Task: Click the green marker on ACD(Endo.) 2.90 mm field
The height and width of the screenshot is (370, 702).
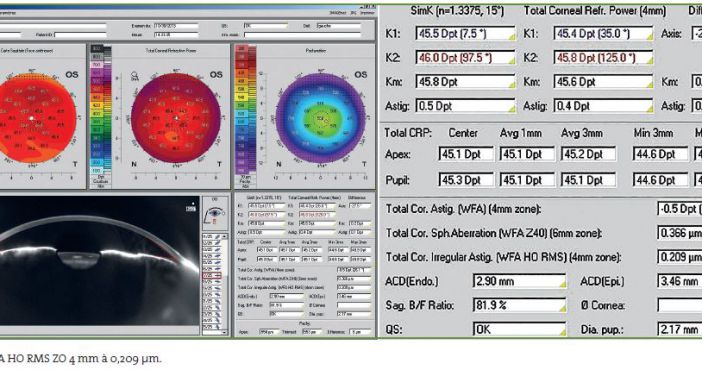Action: [x=562, y=284]
